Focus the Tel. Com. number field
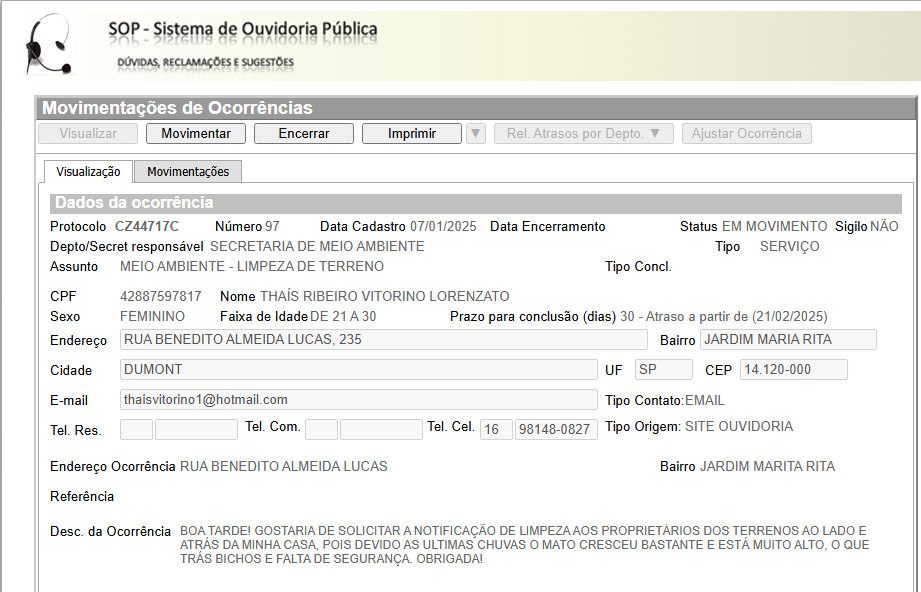This screenshot has height=592, width=921. (381, 430)
